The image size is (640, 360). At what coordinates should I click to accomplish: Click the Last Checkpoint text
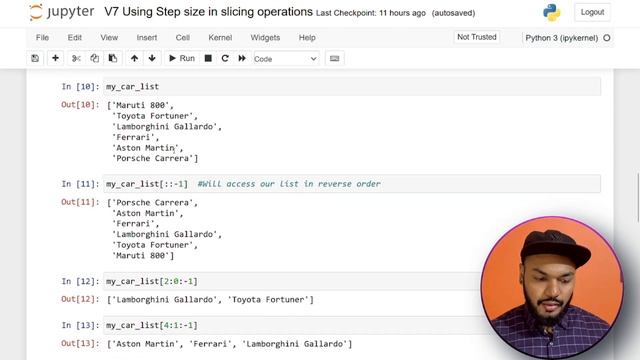click(x=371, y=13)
